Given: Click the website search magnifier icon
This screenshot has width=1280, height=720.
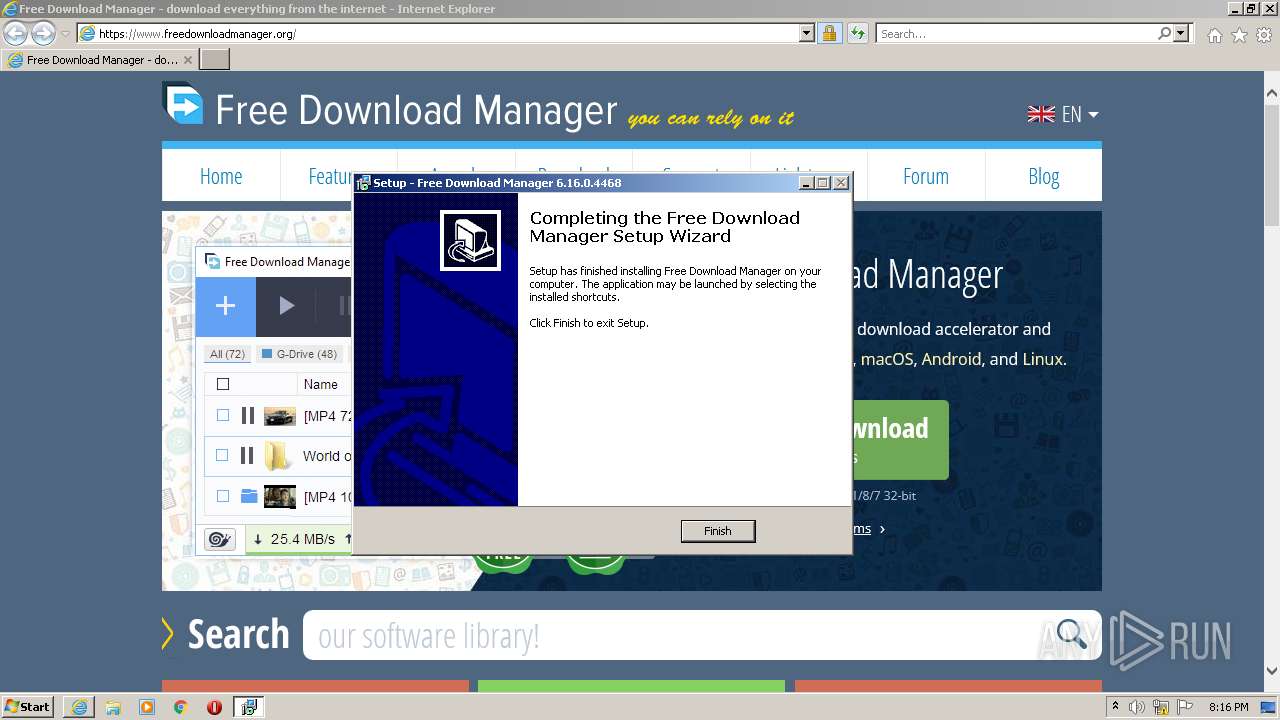Looking at the screenshot, I should click(x=1071, y=633).
